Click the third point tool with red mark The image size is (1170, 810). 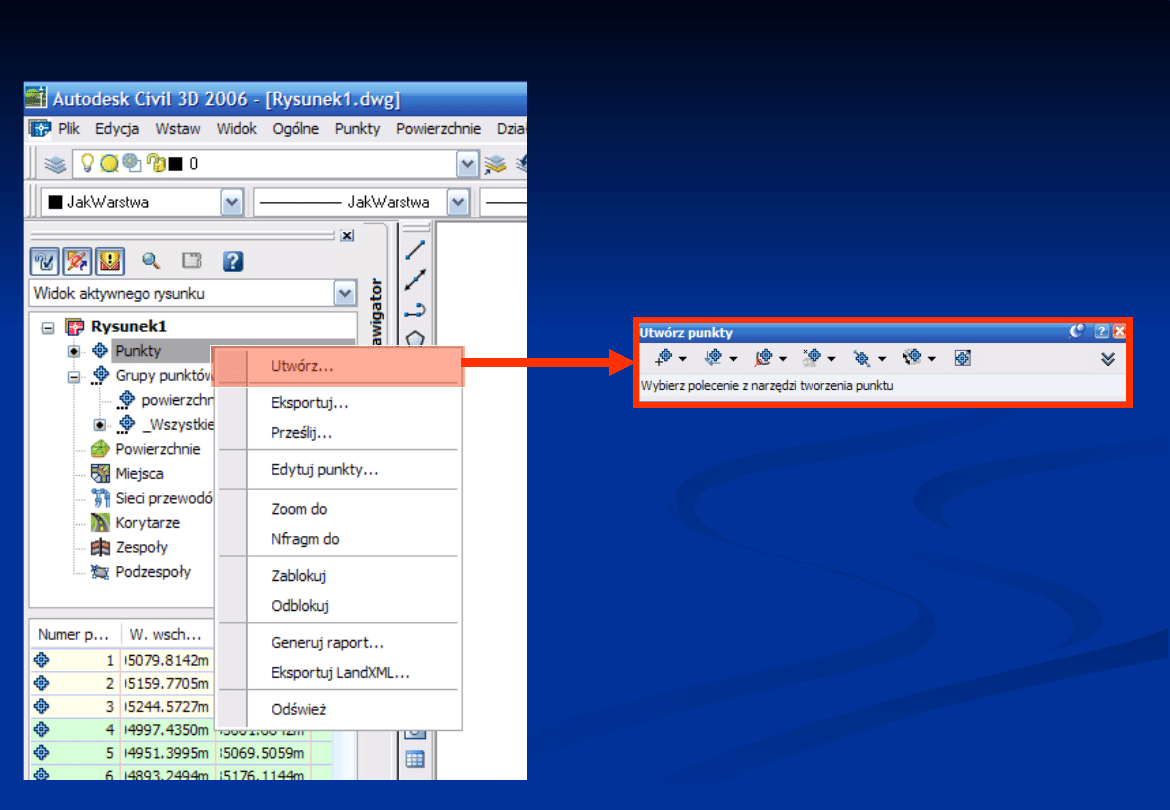pyautogui.click(x=763, y=358)
